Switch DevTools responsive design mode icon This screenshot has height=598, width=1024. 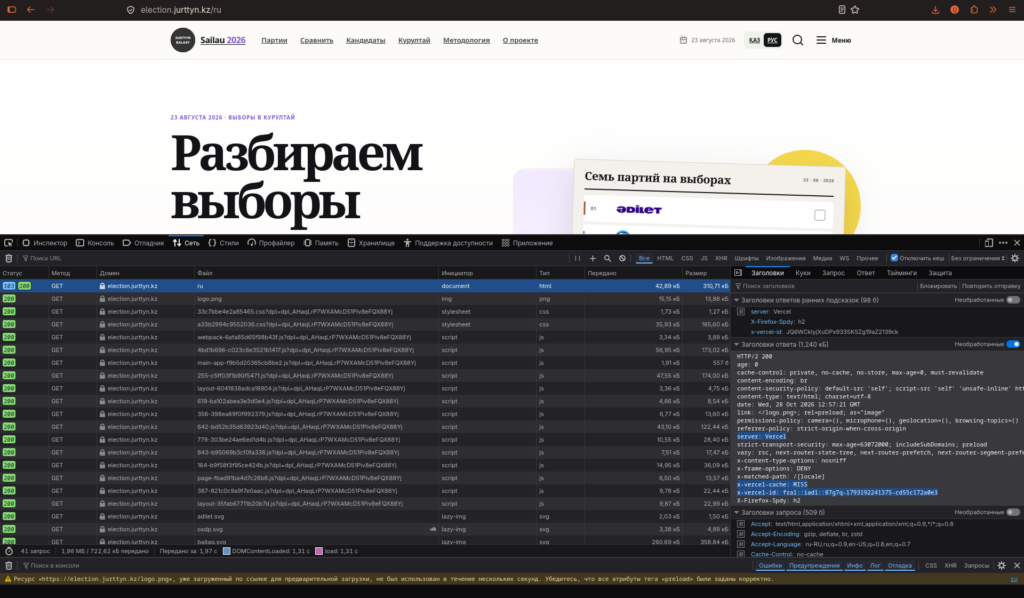[x=989, y=243]
